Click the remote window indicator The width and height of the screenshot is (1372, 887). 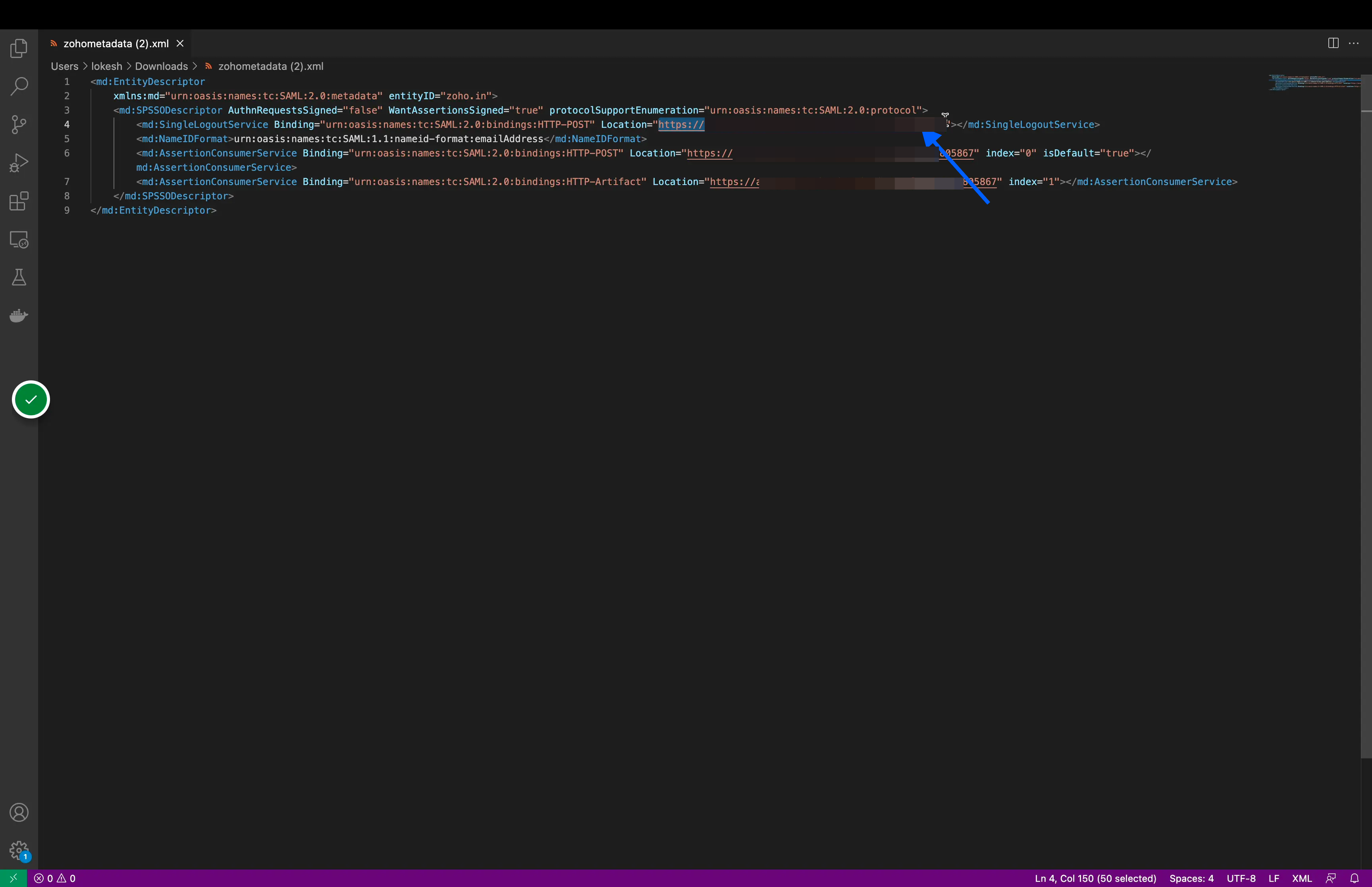[13, 878]
